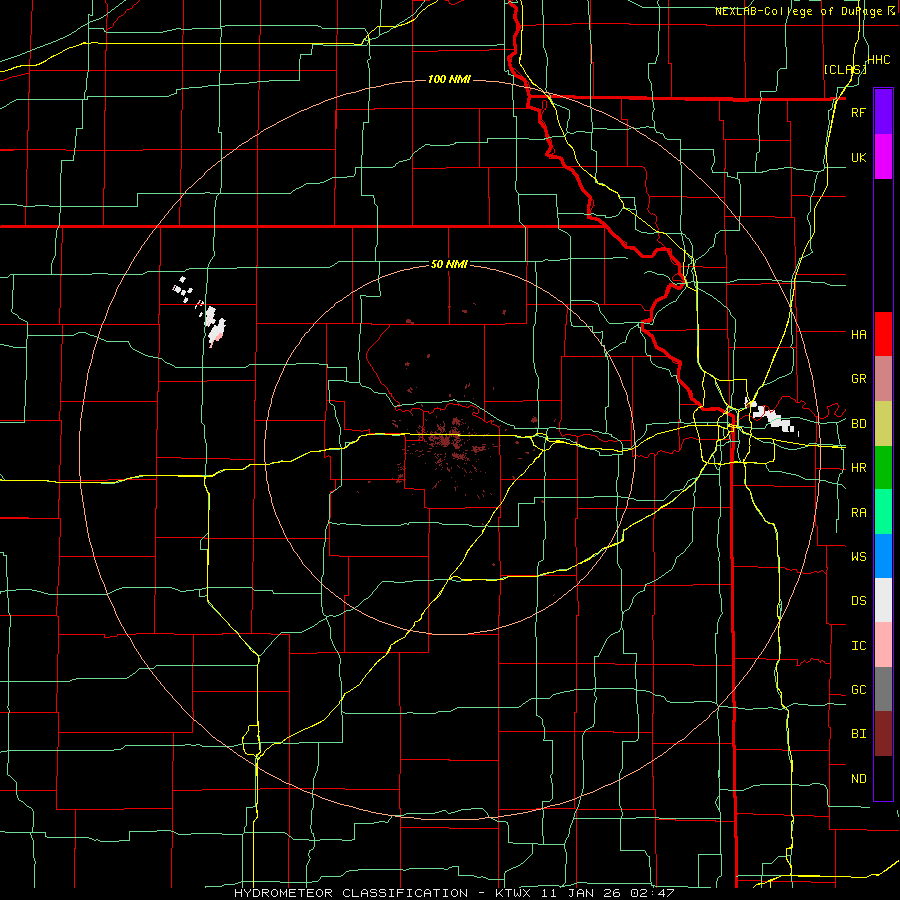Click the KTWX radar site identifier
900x900 pixels.
pos(514,893)
